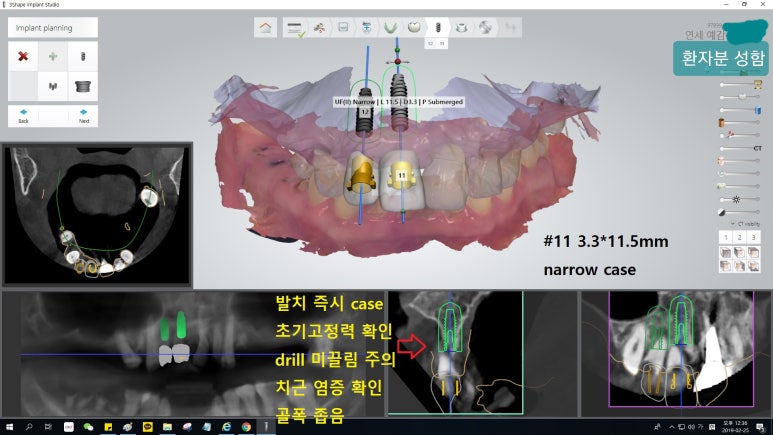Adjust the brown cylinder visibility slider
The width and height of the screenshot is (773, 435).
coord(740,122)
